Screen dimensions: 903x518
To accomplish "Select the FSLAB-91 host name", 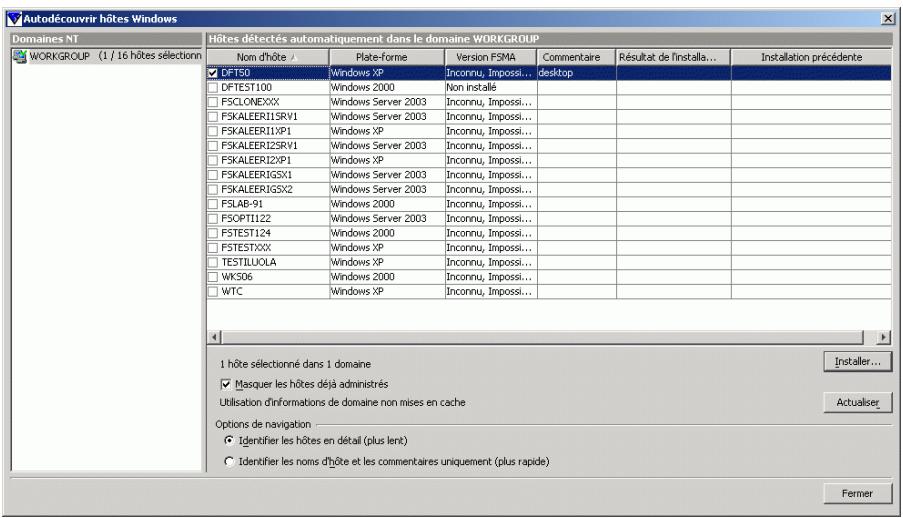I will 242,204.
